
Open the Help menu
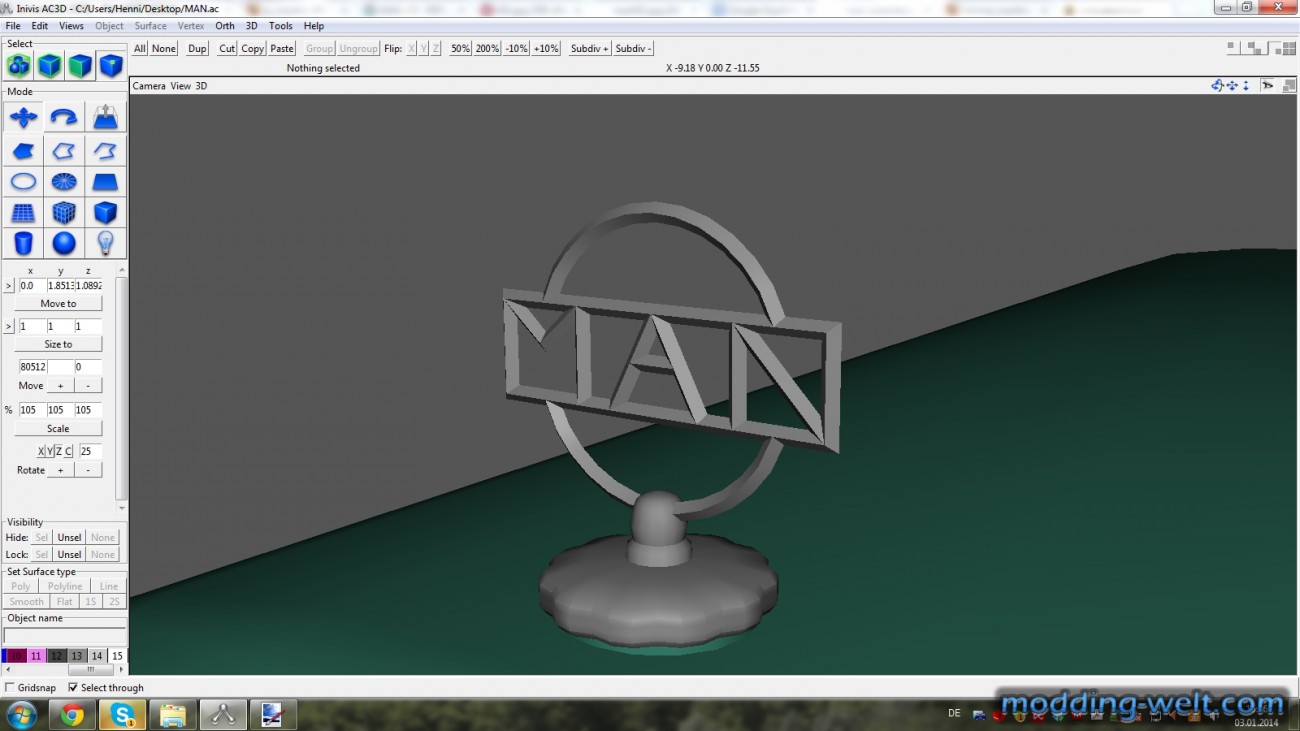pyautogui.click(x=314, y=26)
